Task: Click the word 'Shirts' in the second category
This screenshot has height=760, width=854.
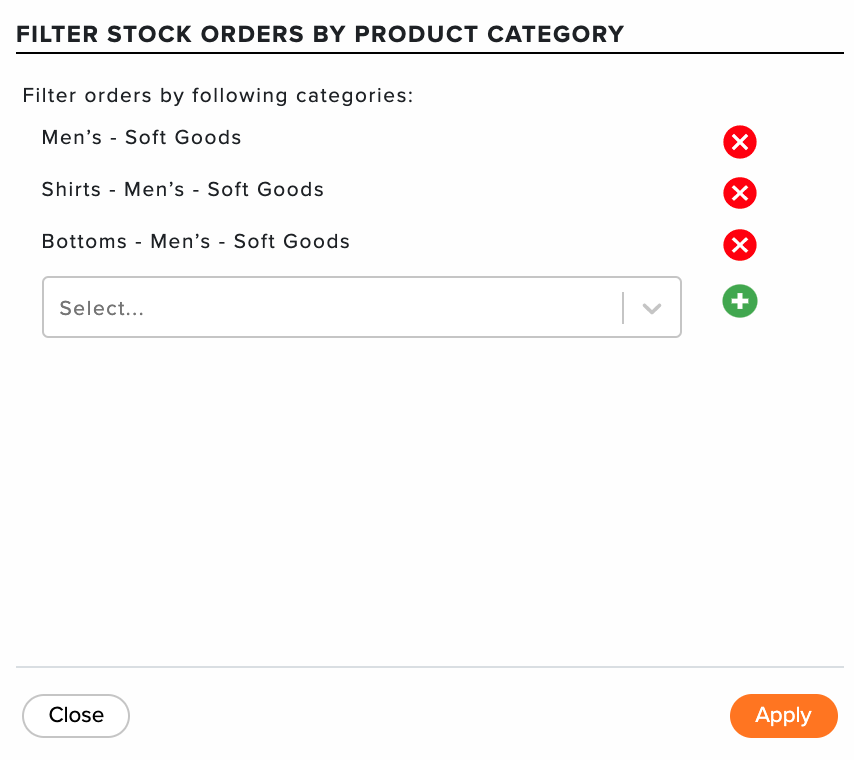Action: pos(71,189)
